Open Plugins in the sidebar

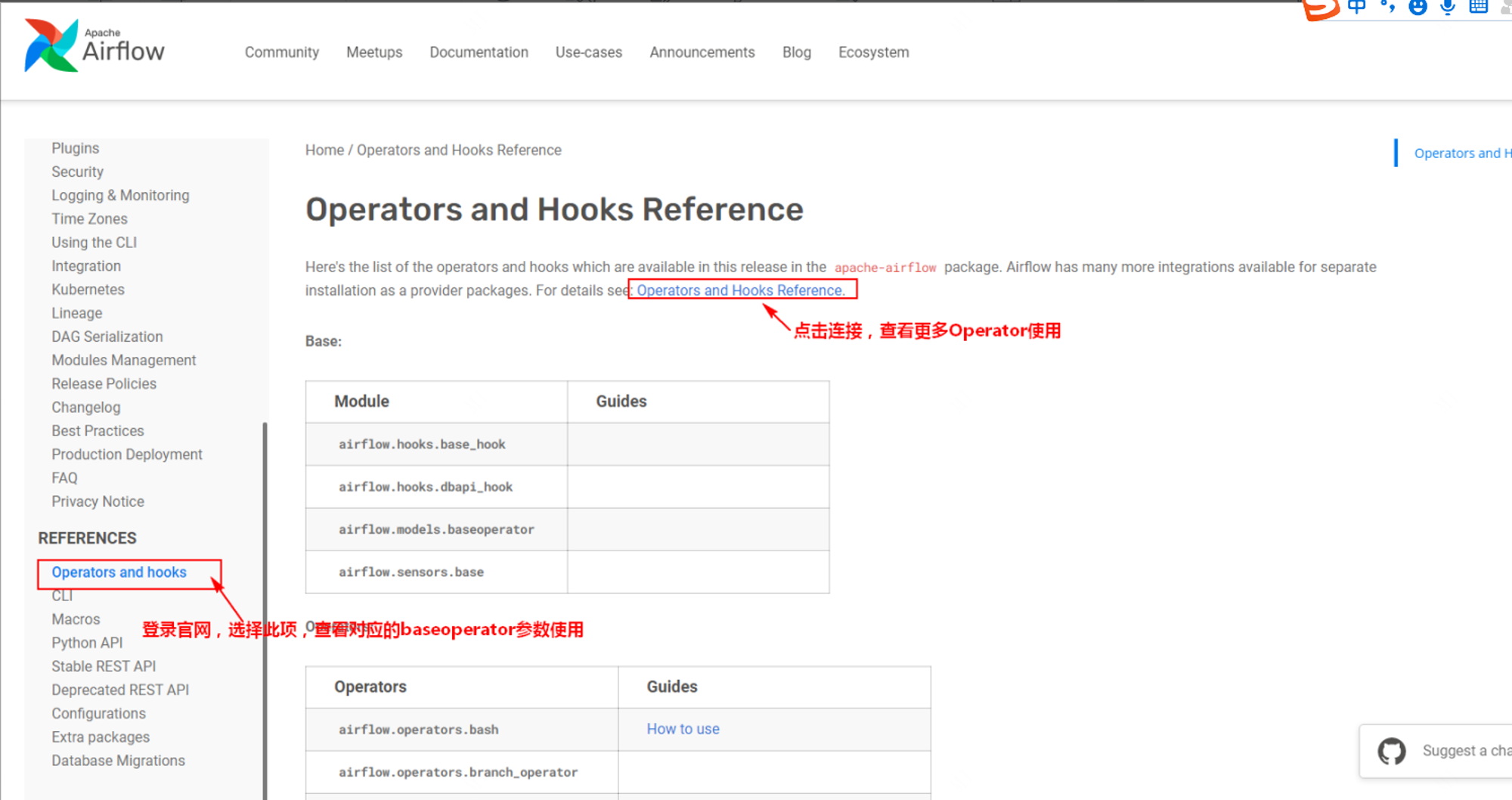pos(75,148)
